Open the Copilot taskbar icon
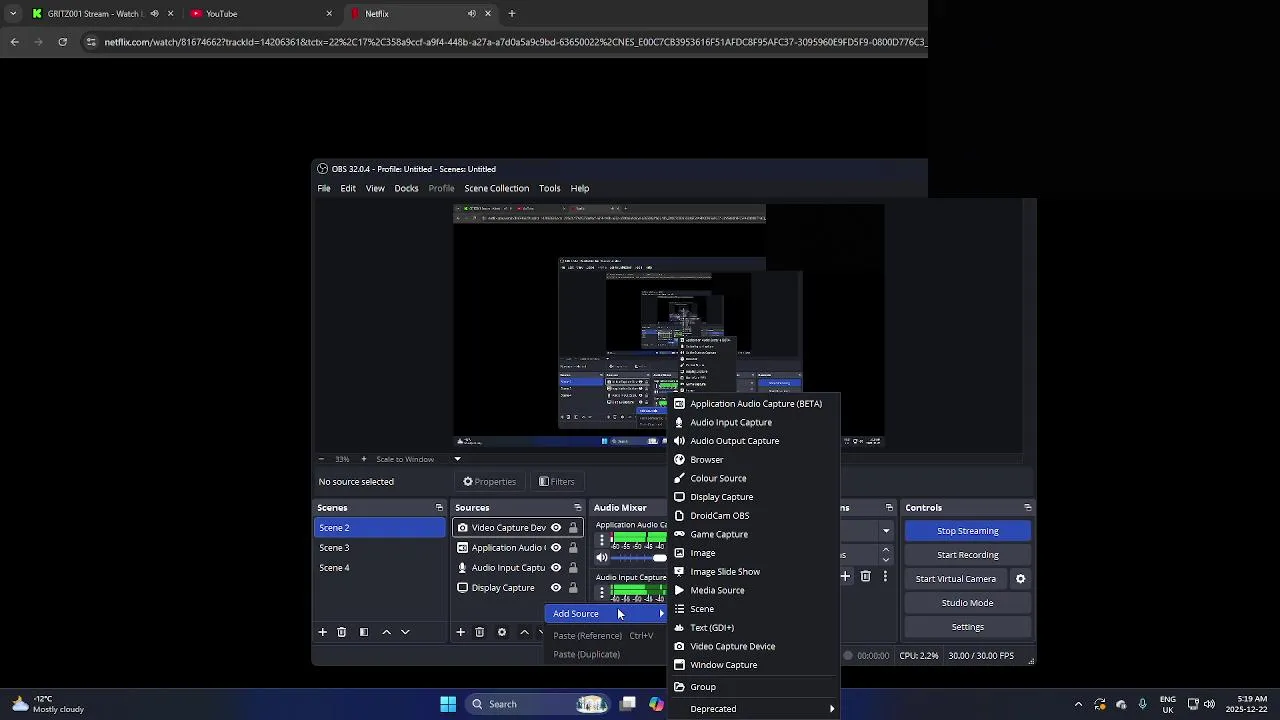 pos(656,704)
